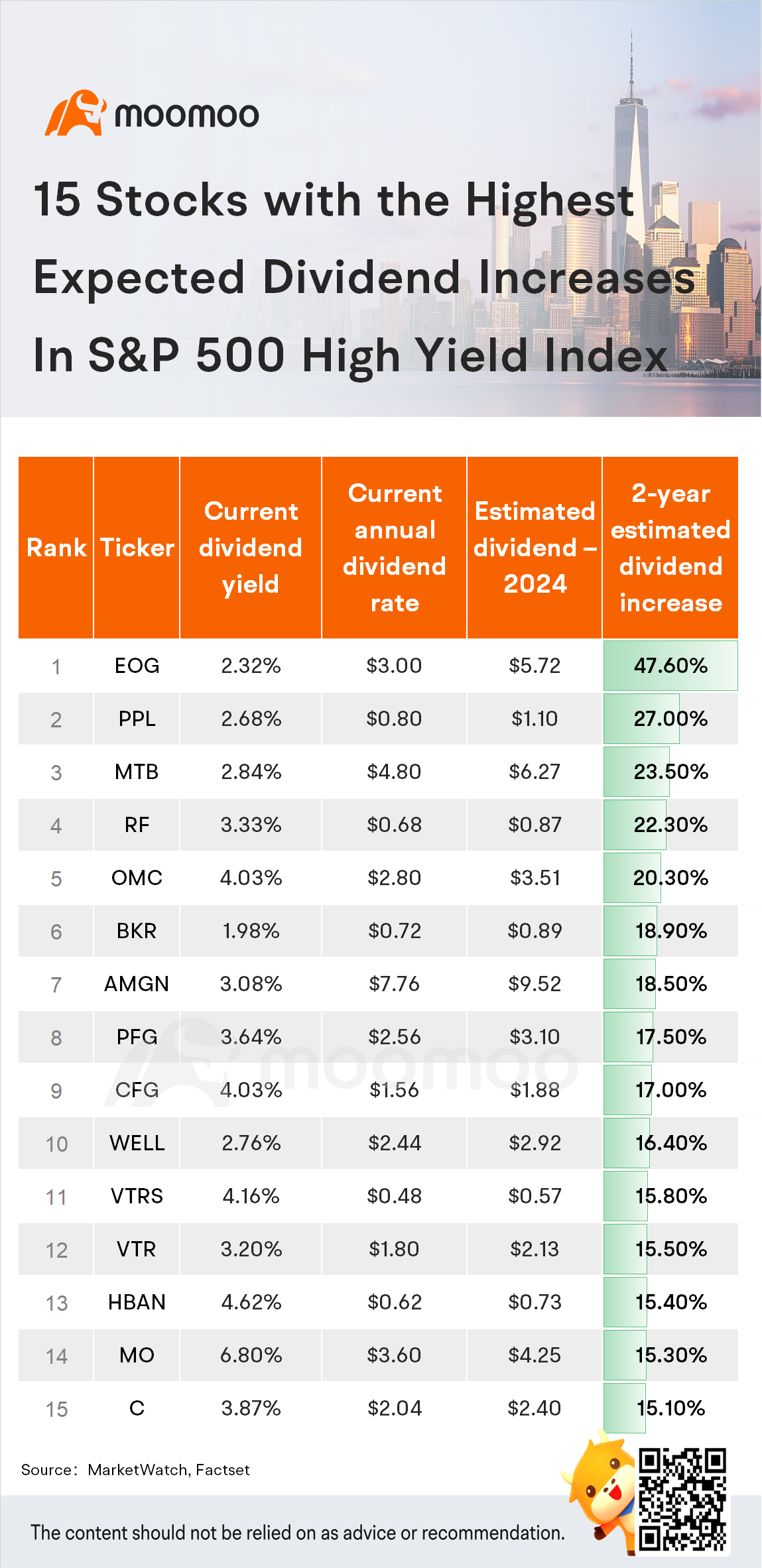Click the 15.10% bar for C
This screenshot has width=762, height=1568.
(624, 1408)
